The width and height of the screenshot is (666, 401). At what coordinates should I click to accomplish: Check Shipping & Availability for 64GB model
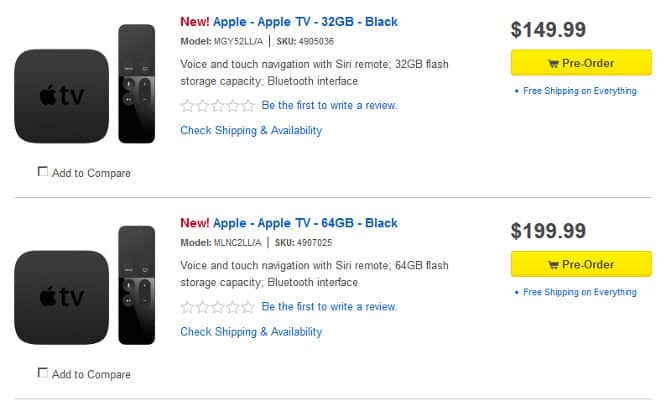coord(251,332)
